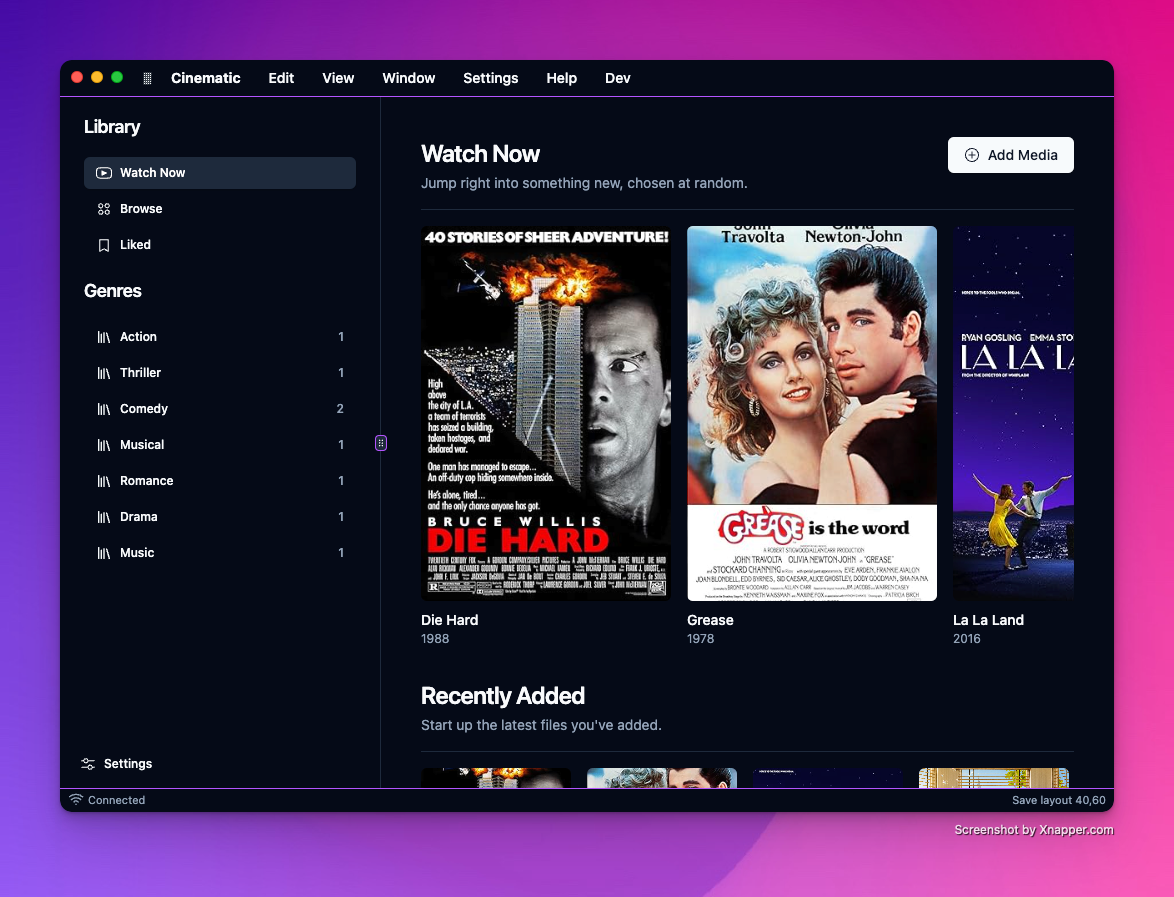Image resolution: width=1174 pixels, height=897 pixels.
Task: Select the Musical genre label
Action: [x=142, y=445]
